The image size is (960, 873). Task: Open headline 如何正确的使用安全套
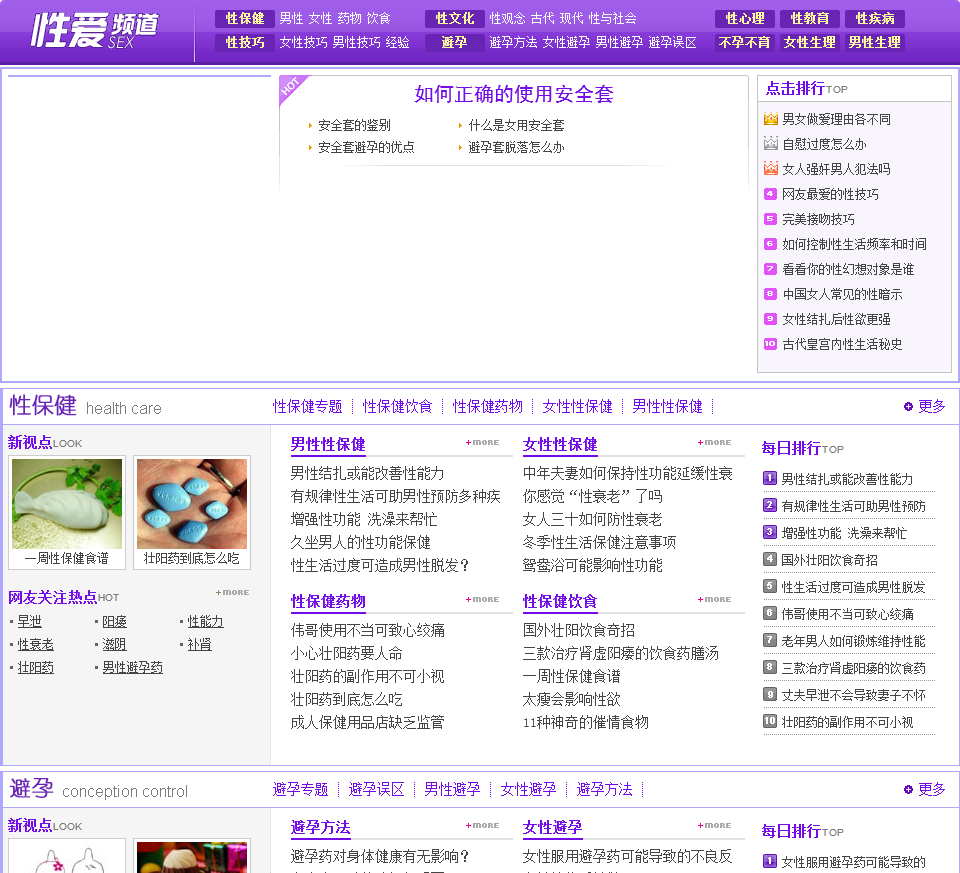(514, 94)
